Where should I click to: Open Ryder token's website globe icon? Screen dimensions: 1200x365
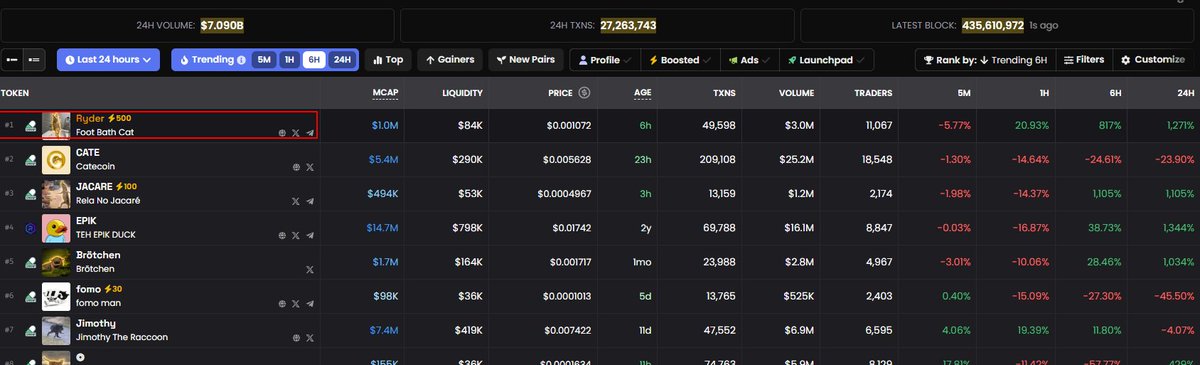(x=283, y=132)
